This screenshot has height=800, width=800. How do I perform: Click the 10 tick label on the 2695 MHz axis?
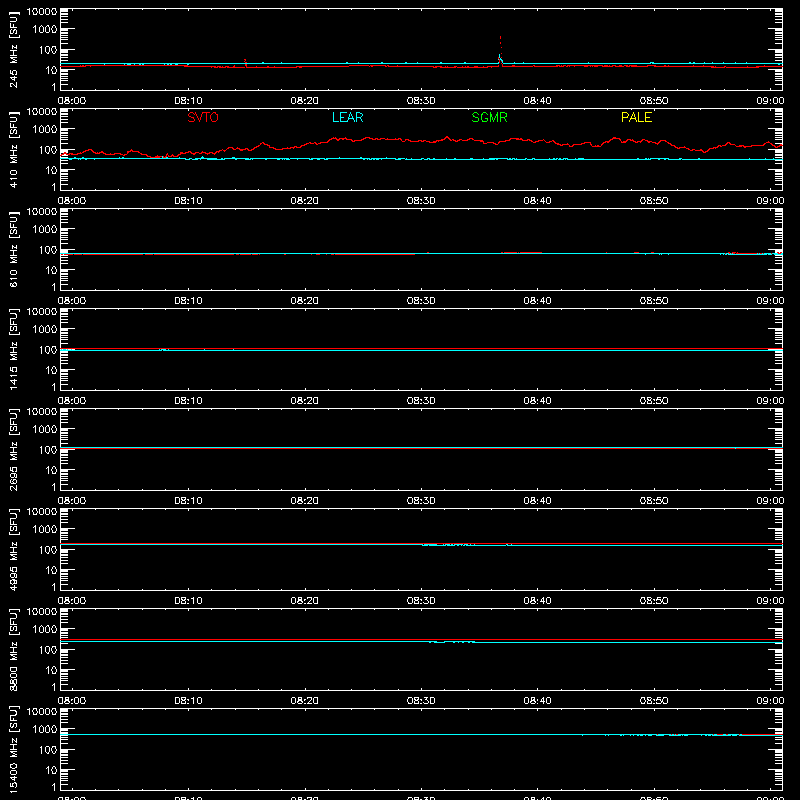pyautogui.click(x=51, y=470)
